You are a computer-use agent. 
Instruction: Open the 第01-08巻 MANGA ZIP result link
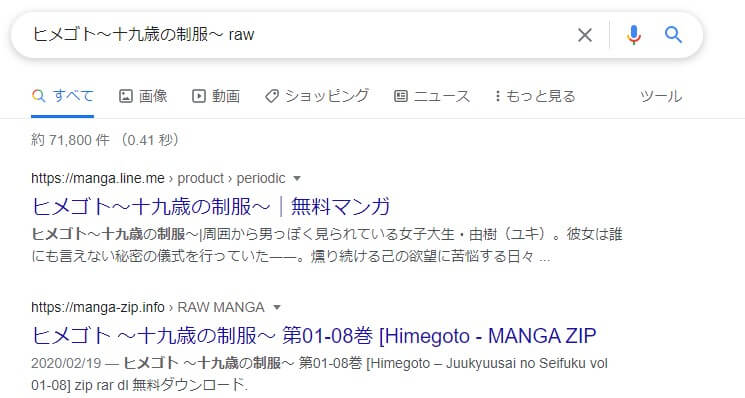pos(314,336)
